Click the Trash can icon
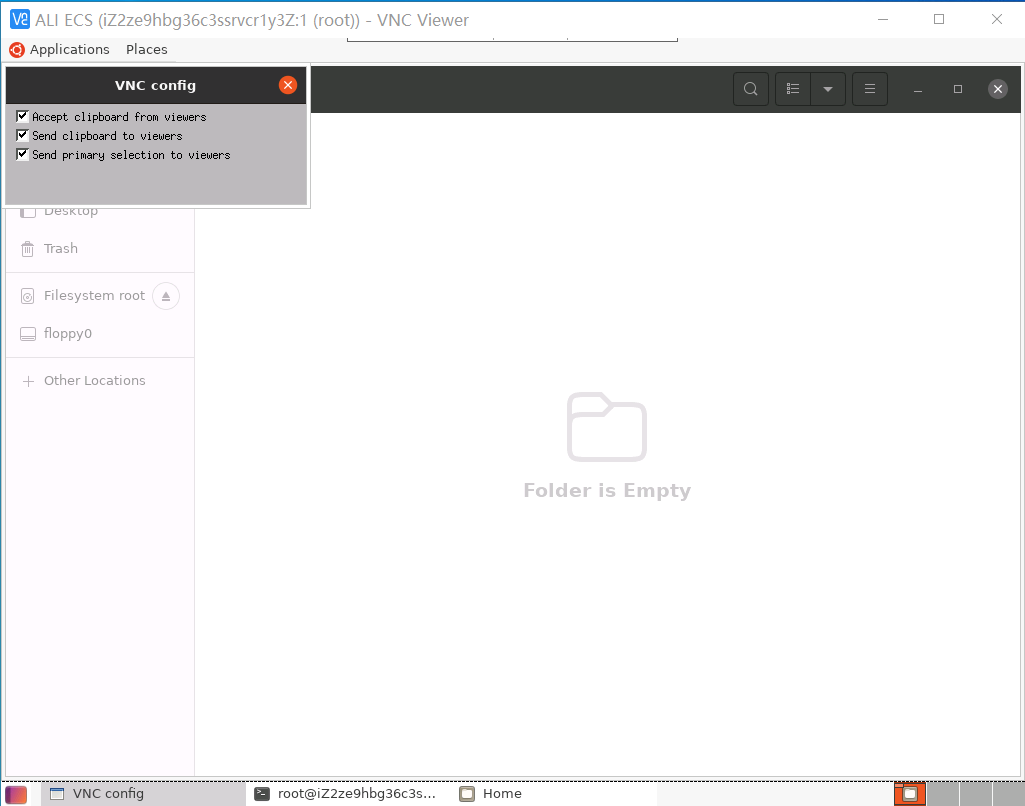This screenshot has width=1025, height=806. pyautogui.click(x=27, y=249)
